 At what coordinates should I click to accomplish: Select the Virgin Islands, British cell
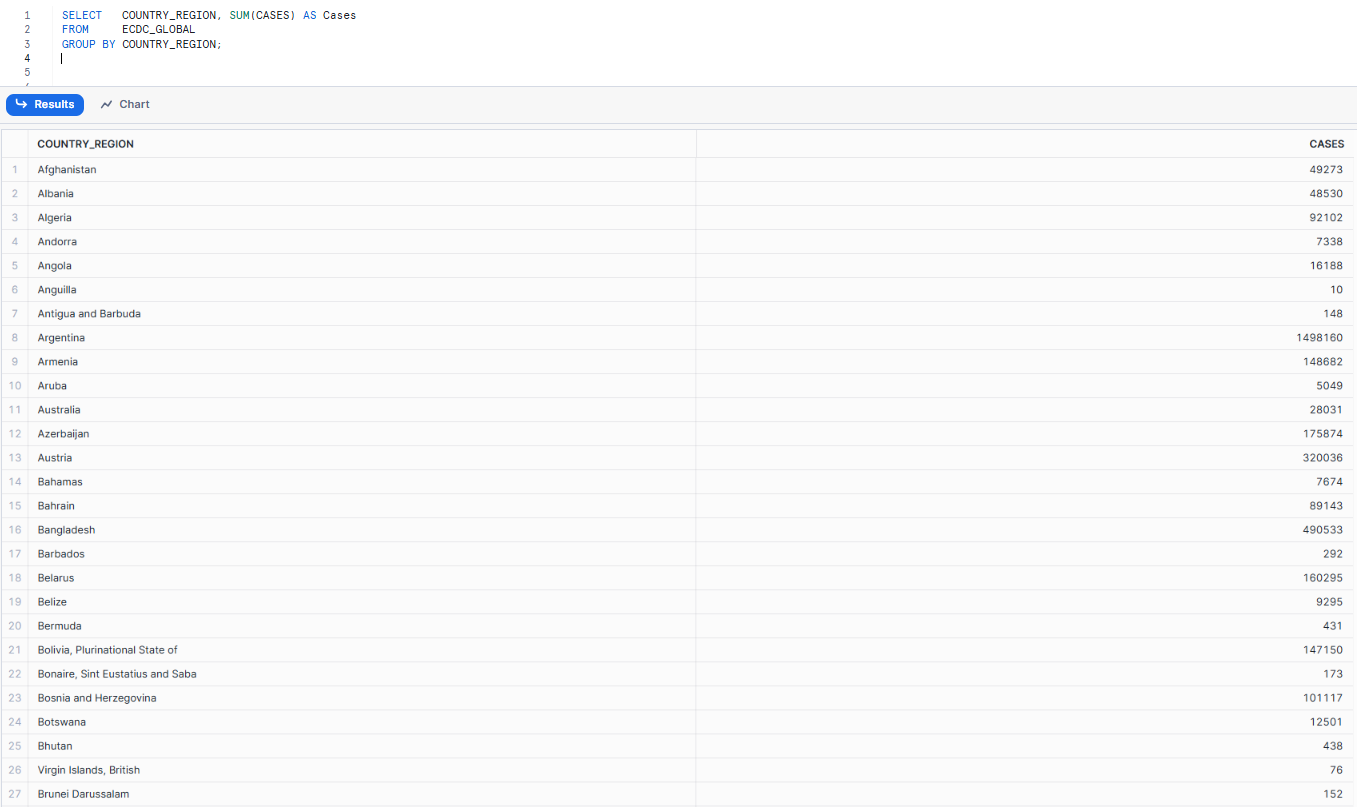(89, 770)
